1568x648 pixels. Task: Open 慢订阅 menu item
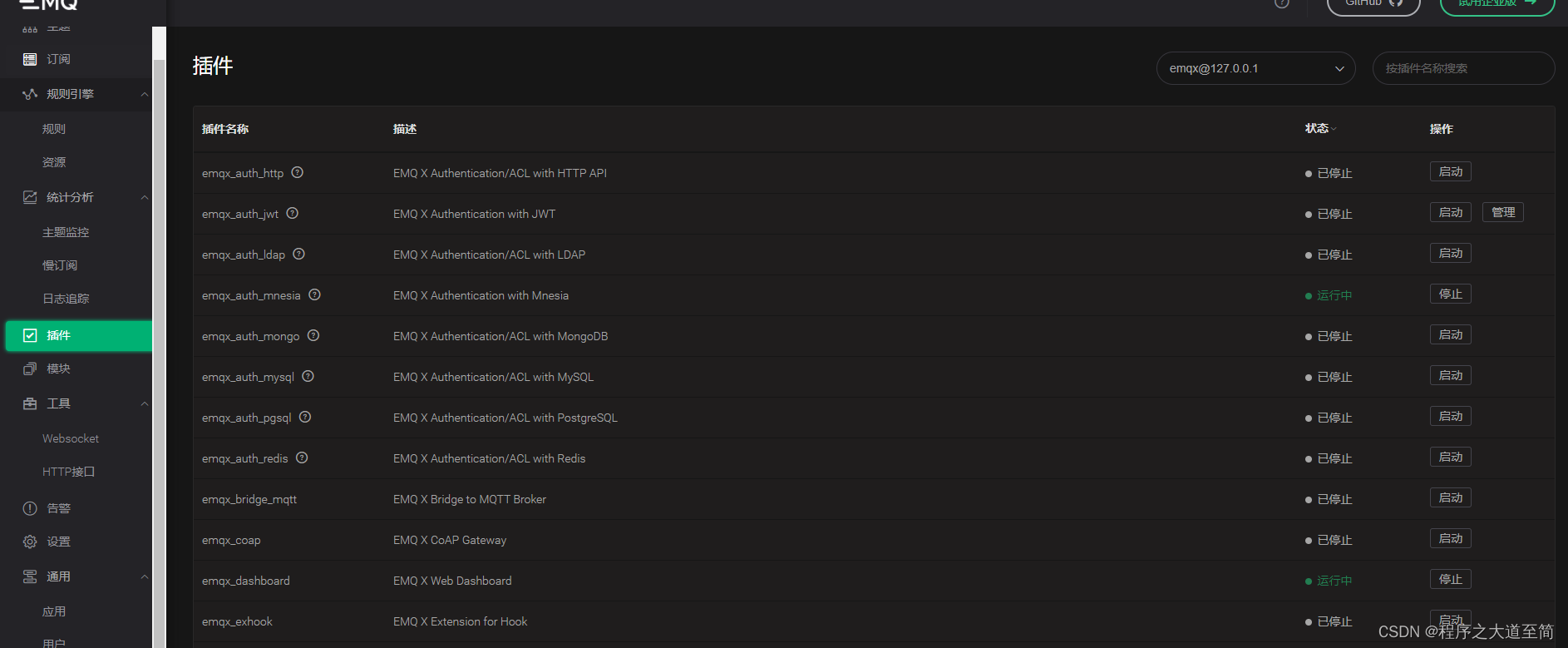point(60,265)
